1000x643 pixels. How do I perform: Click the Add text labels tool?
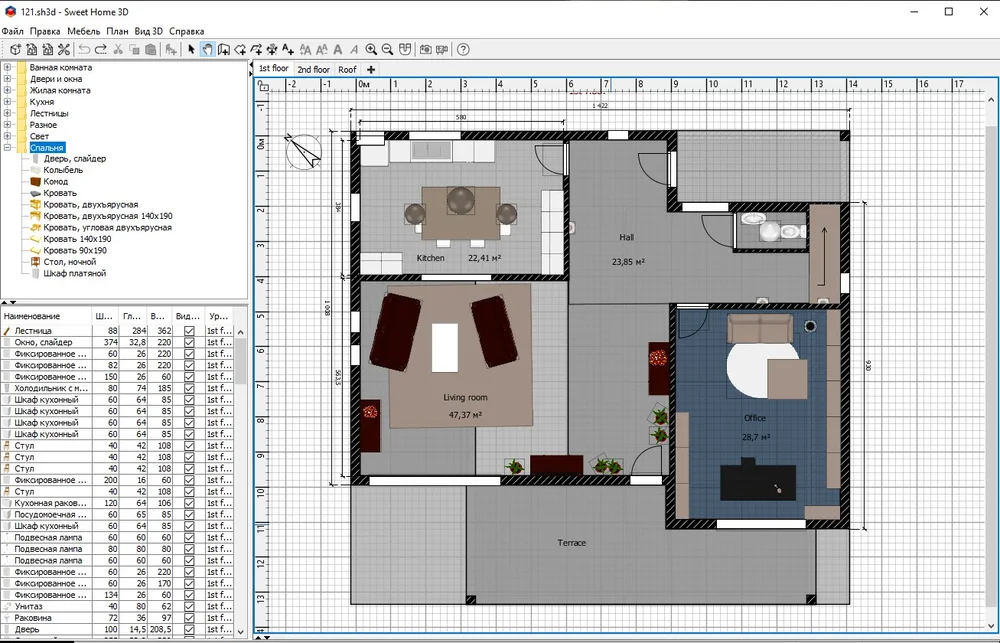pyautogui.click(x=288, y=49)
